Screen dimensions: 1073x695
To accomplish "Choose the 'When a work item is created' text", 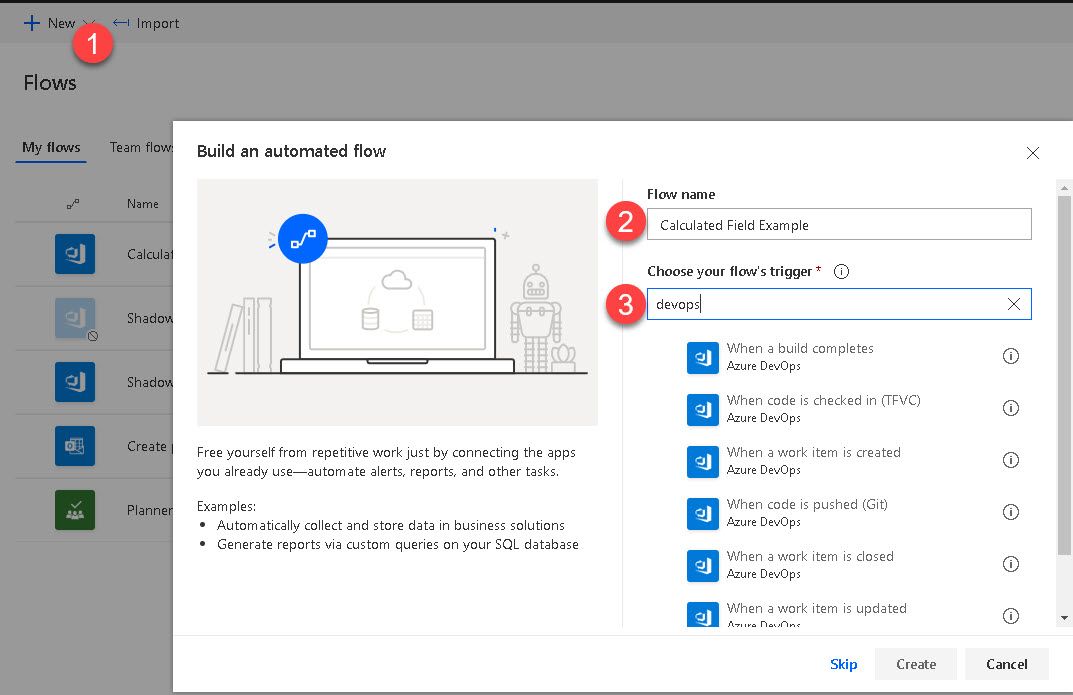I will click(x=814, y=452).
